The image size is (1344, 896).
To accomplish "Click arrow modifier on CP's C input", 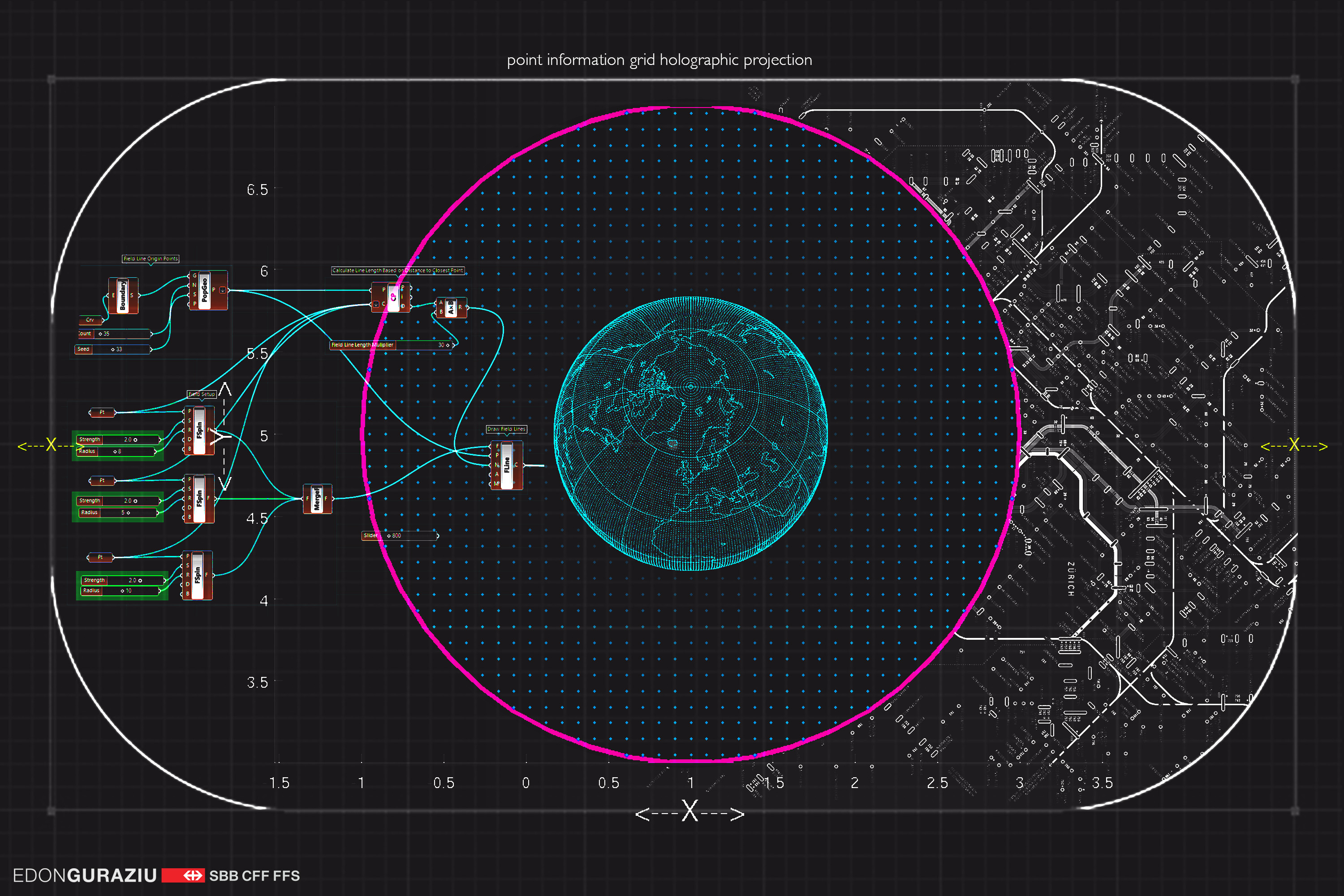I will pyautogui.click(x=376, y=305).
